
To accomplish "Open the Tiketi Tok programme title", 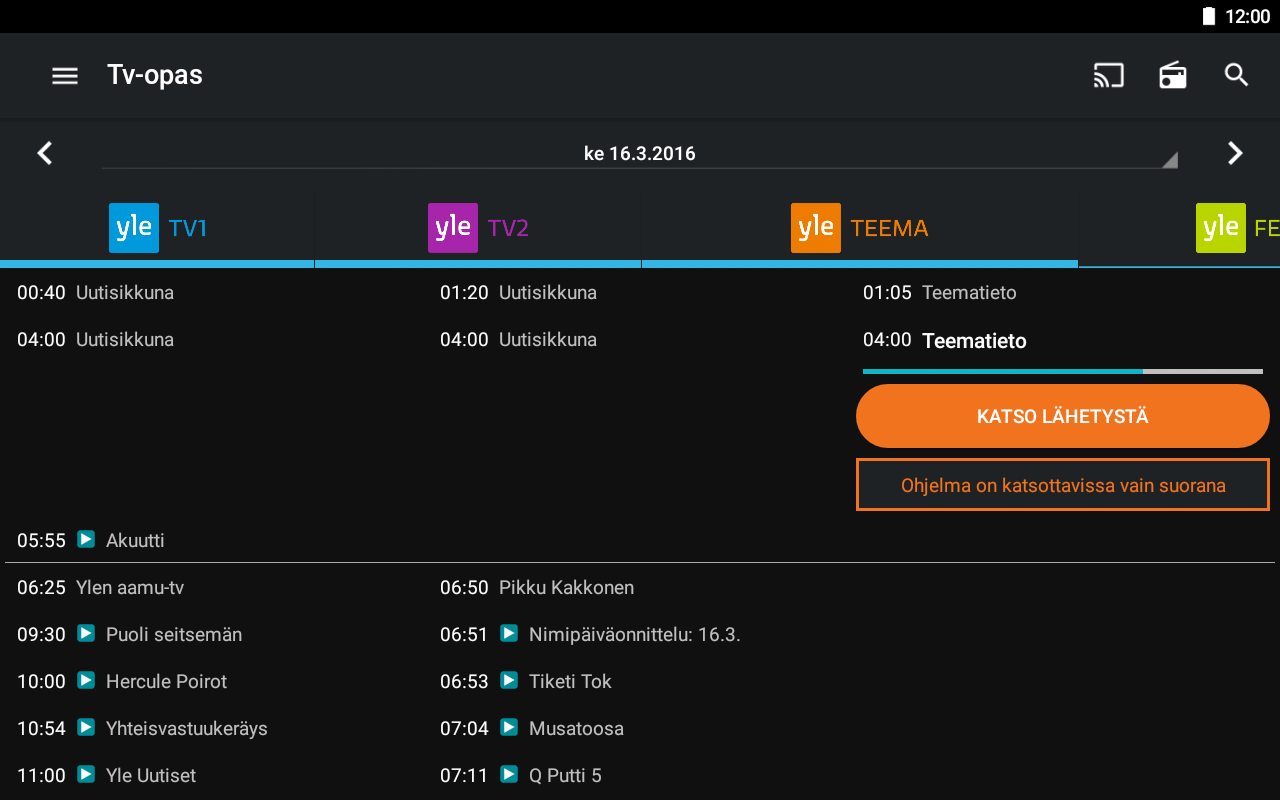I will coord(570,682).
